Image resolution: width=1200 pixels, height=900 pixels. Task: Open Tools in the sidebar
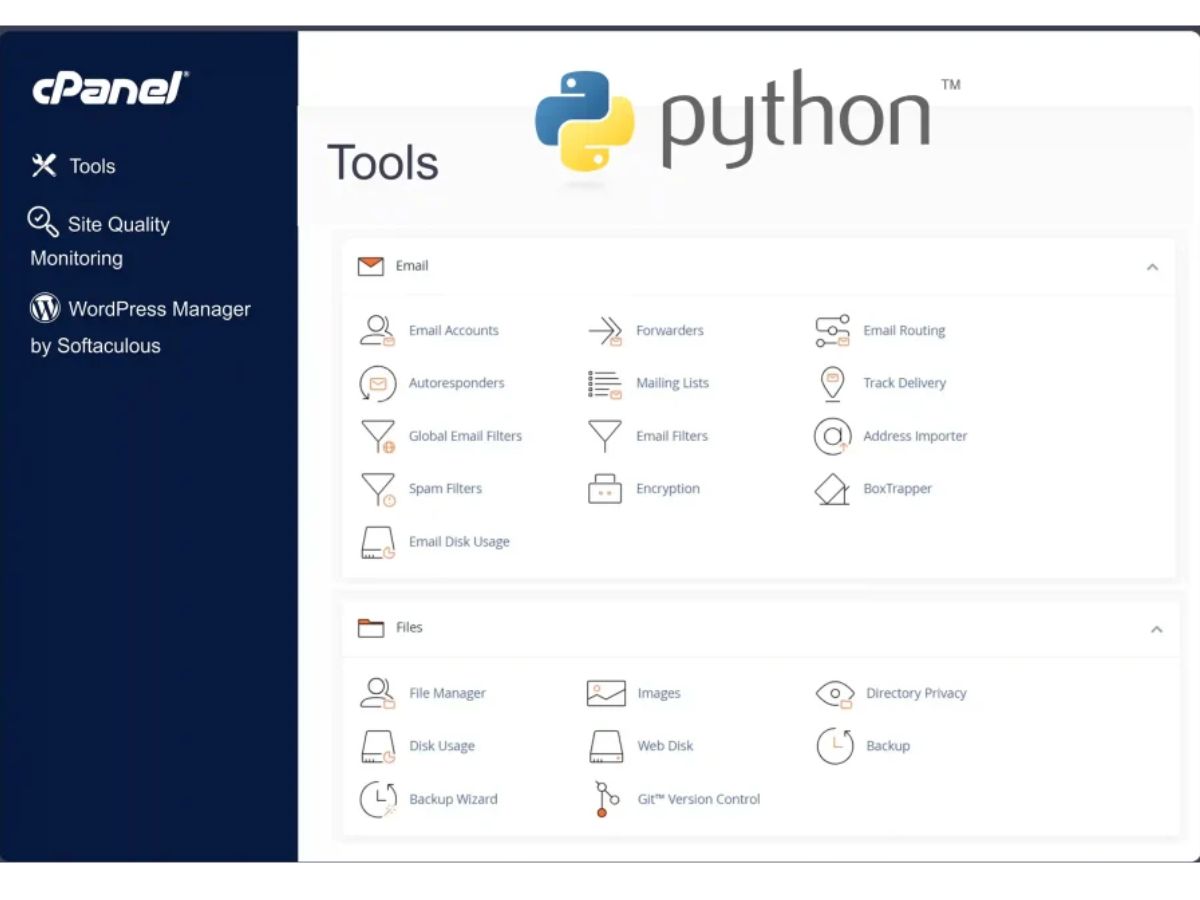[x=73, y=166]
